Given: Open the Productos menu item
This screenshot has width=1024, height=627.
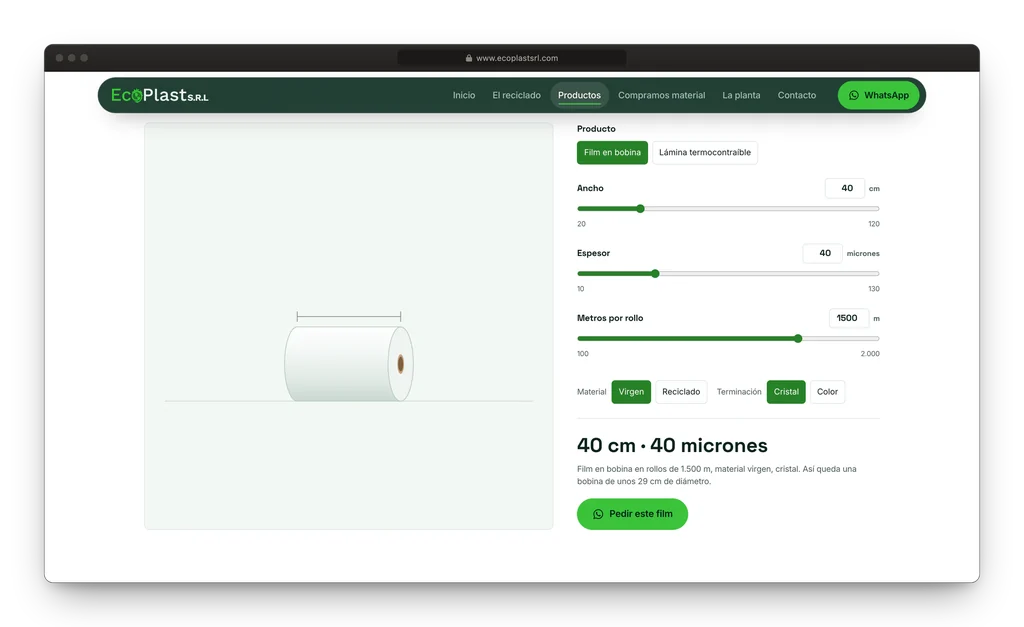Looking at the screenshot, I should (x=579, y=95).
